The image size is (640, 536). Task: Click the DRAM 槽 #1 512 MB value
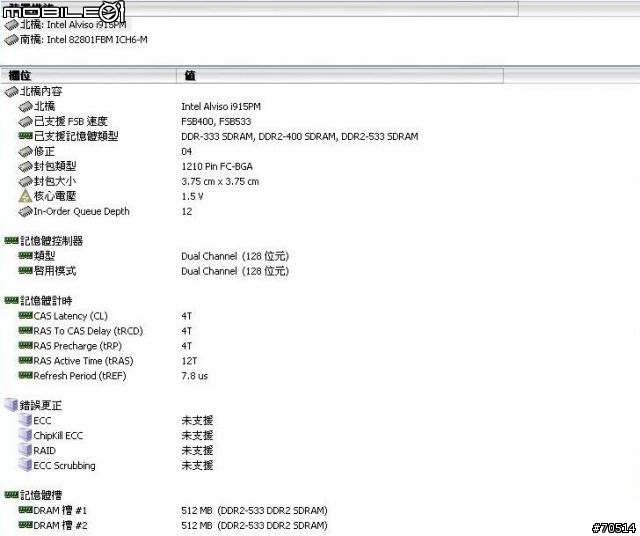click(x=254, y=510)
